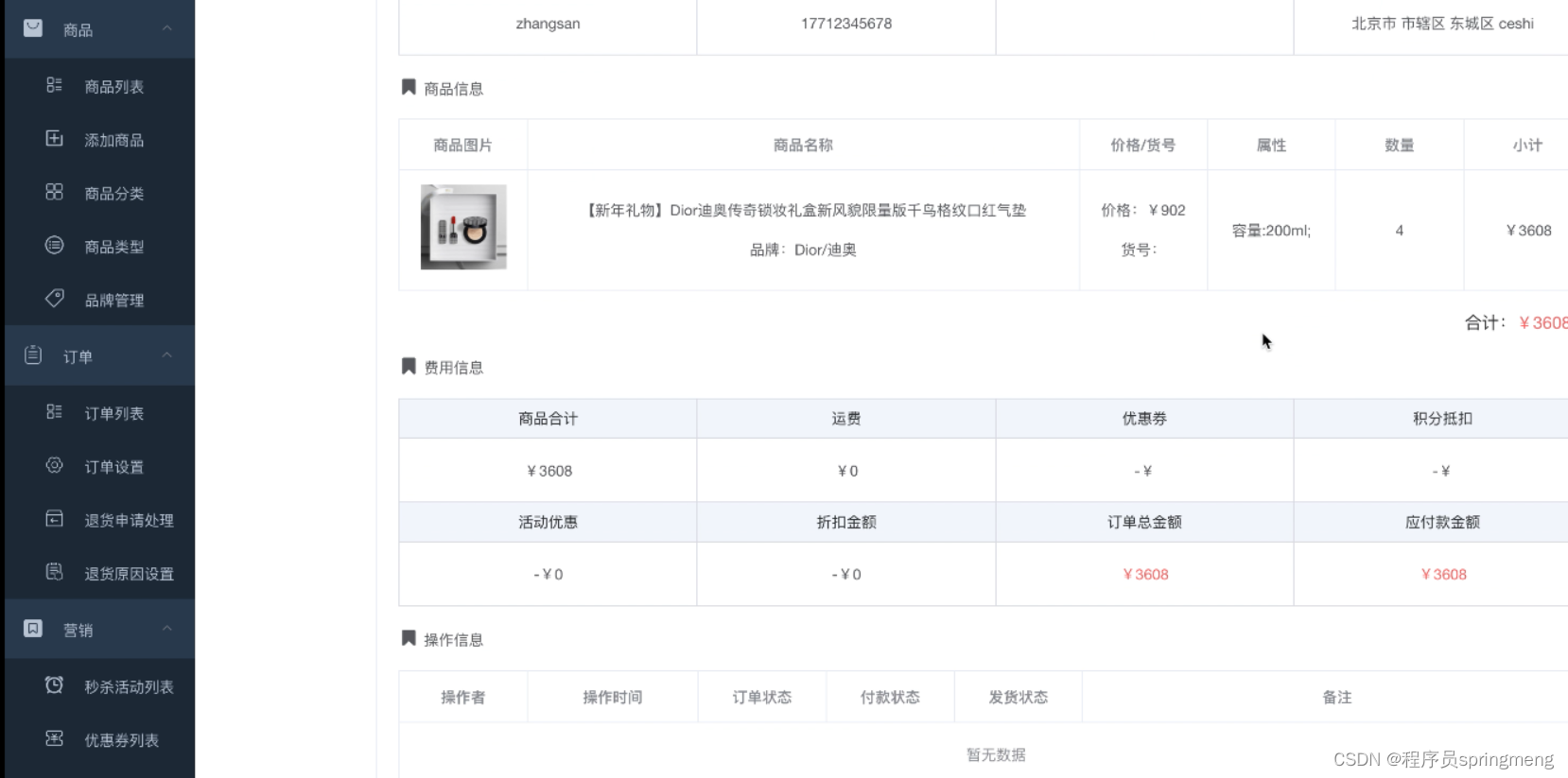Collapse the 营销 menu chevron
1568x778 pixels.
[x=166, y=629]
